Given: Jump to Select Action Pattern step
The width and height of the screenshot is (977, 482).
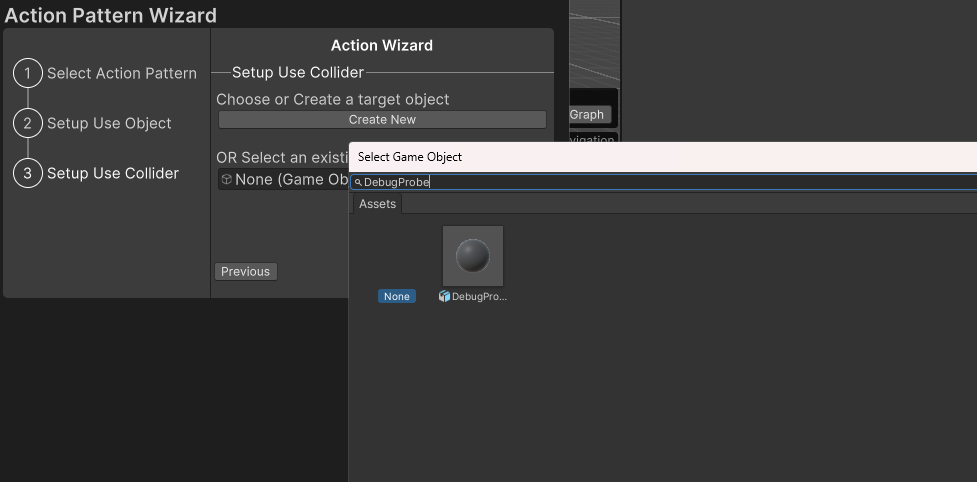Looking at the screenshot, I should (x=122, y=73).
